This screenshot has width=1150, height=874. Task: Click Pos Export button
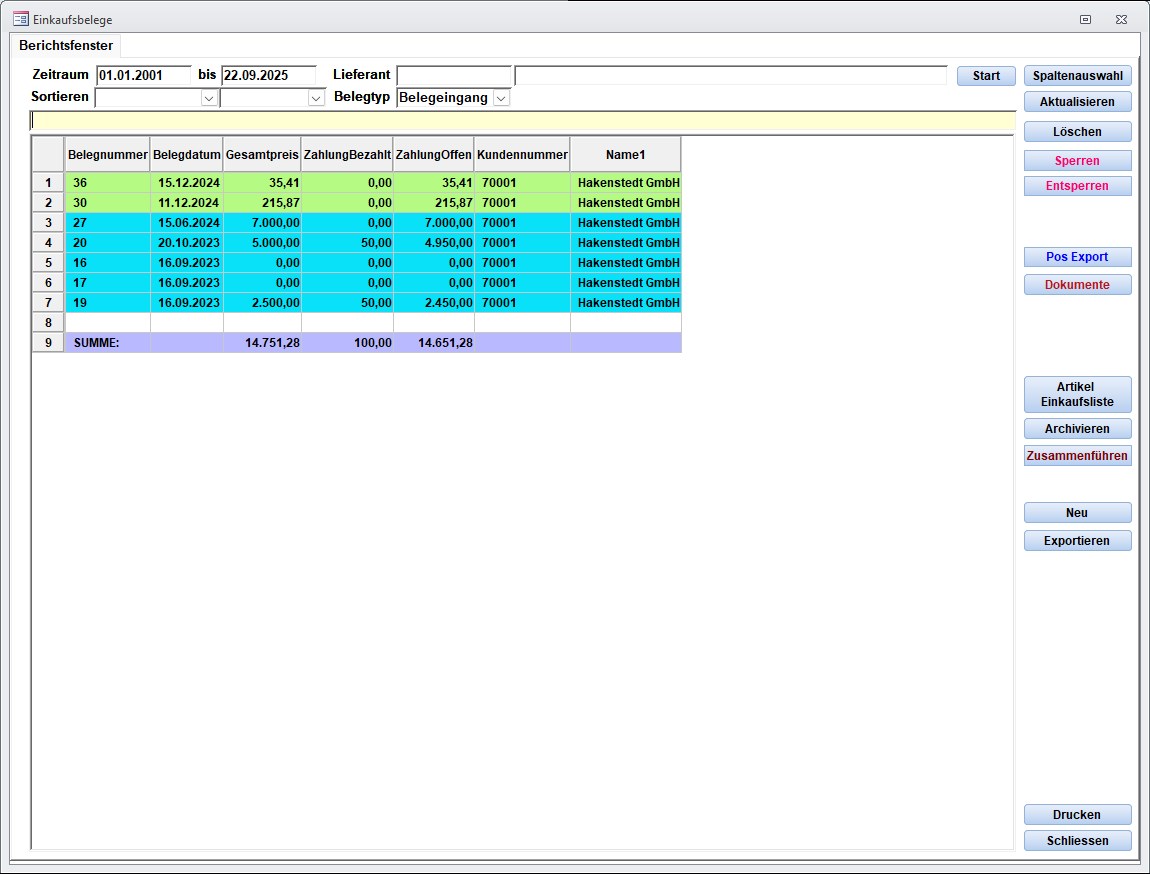1077,257
